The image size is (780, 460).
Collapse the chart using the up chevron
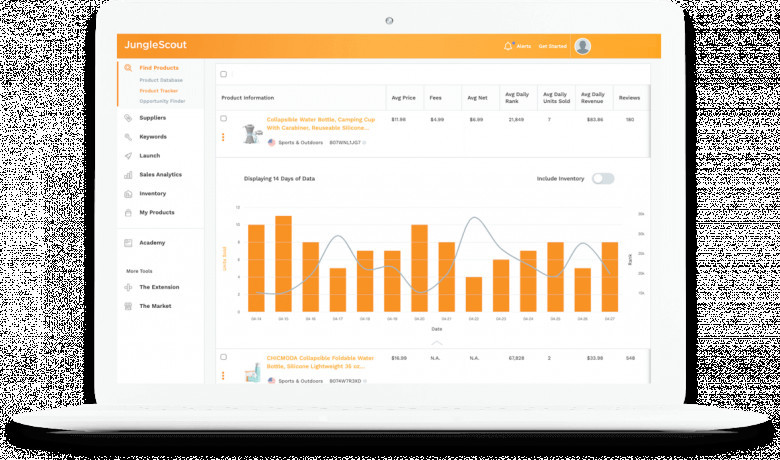437,343
